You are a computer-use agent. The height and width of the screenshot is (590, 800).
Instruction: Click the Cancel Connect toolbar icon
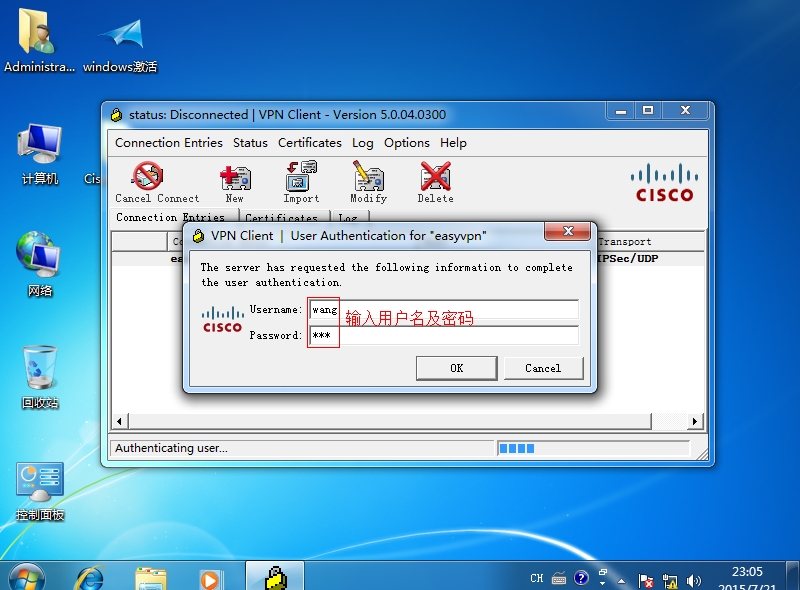point(156,182)
